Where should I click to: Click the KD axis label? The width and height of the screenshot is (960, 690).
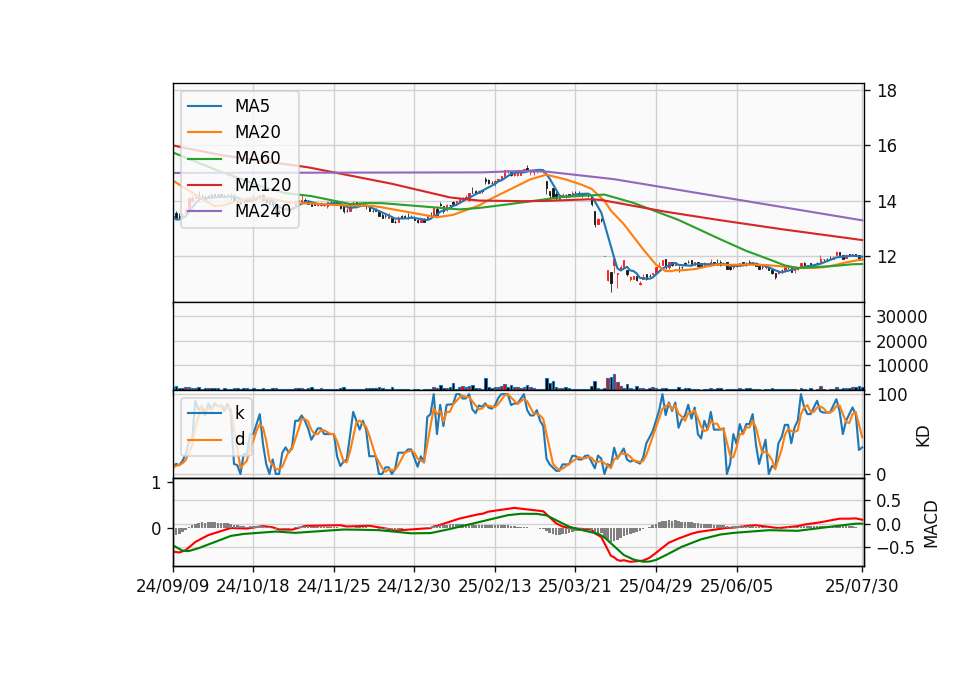point(923,436)
